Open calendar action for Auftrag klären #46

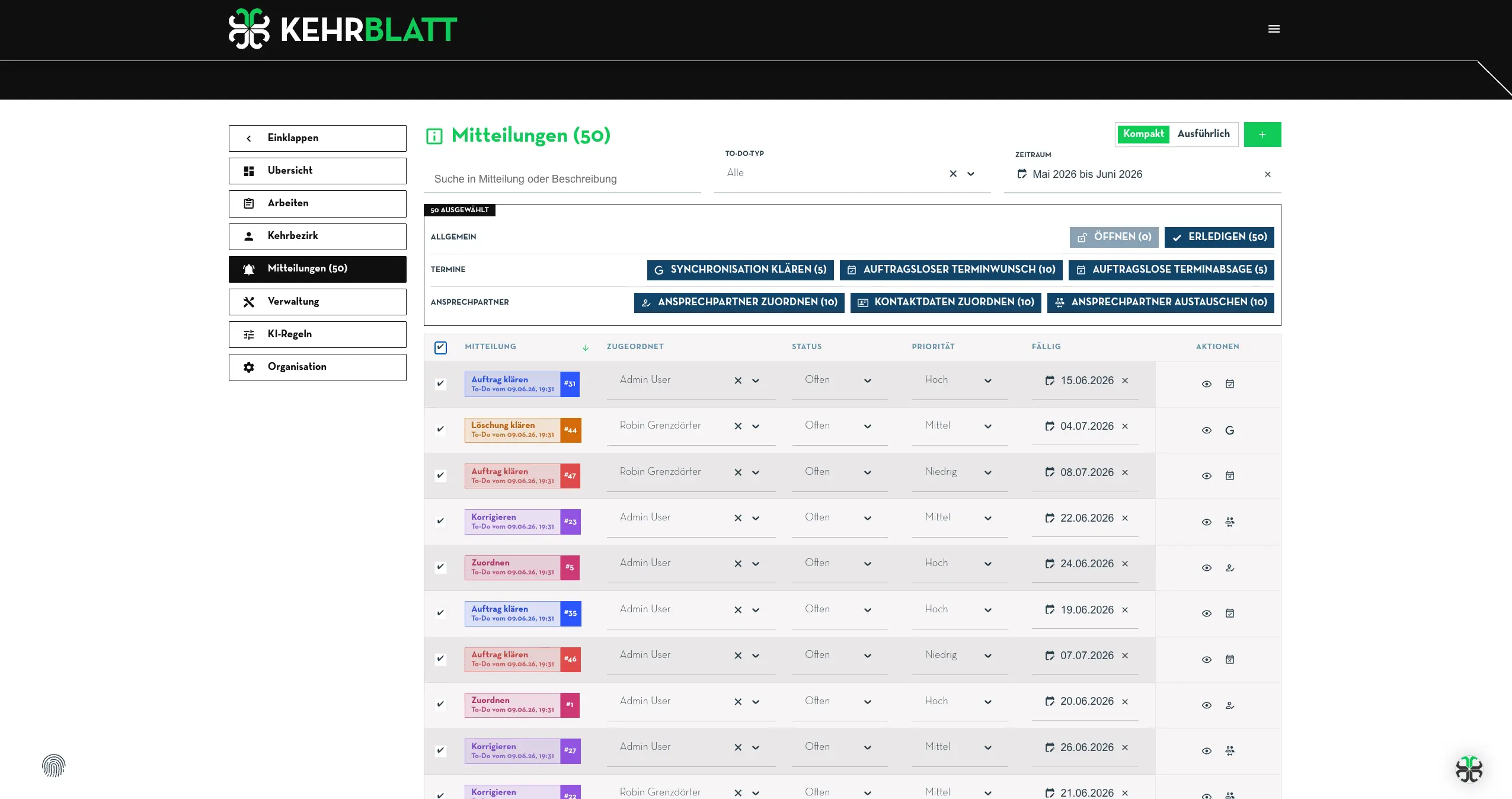[1229, 659]
